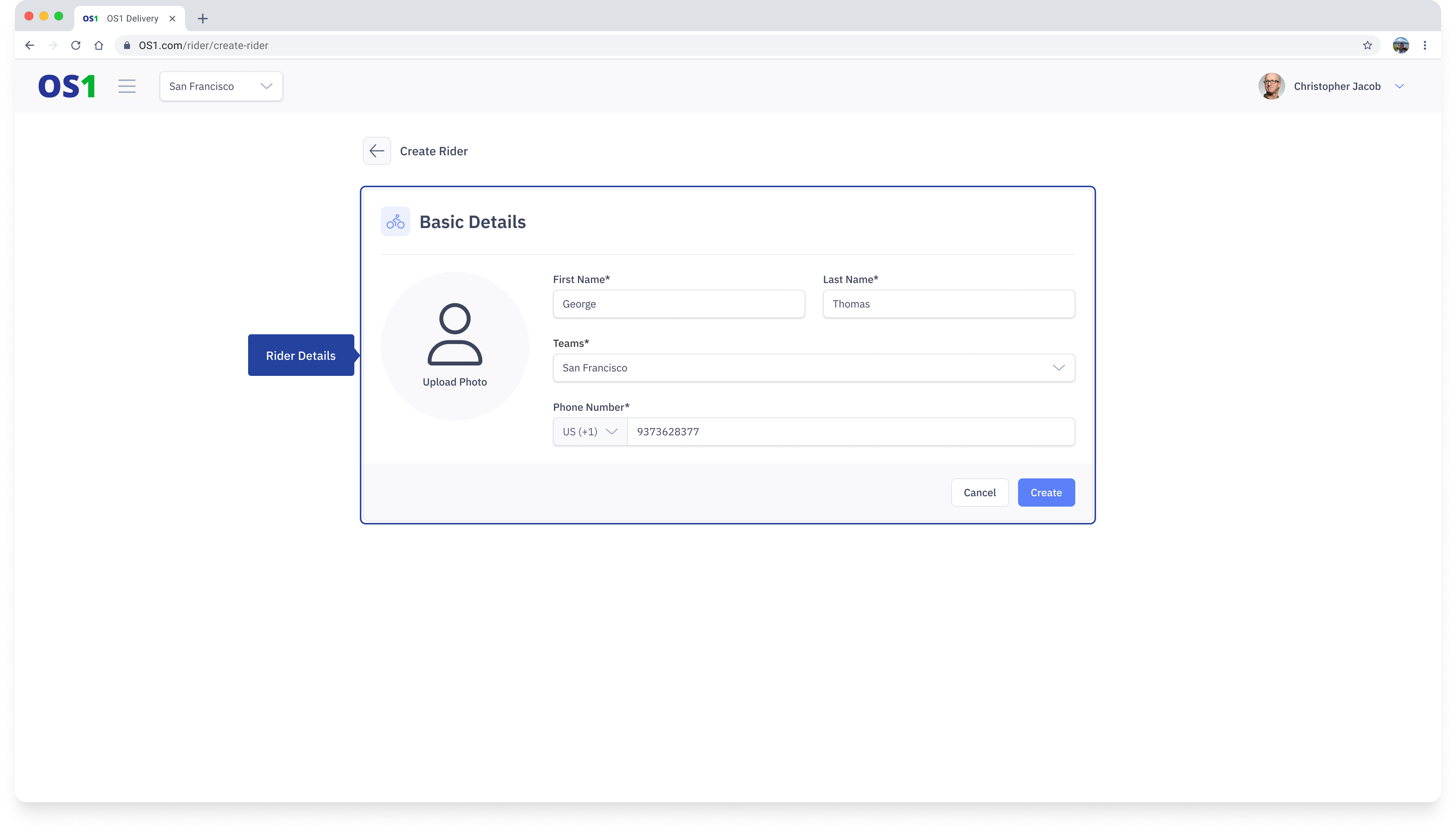Click the back arrow beside Create Rider
The width and height of the screenshot is (1456, 832).
point(377,151)
